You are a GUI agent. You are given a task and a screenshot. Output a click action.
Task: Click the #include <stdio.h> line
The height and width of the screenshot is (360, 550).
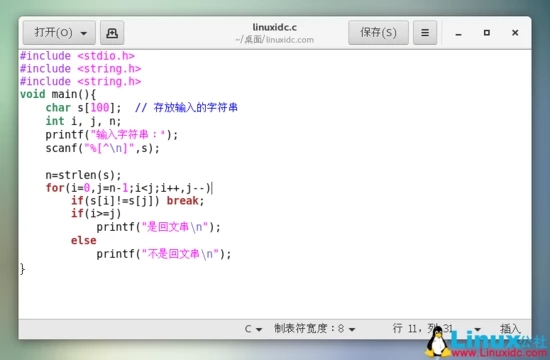77,56
